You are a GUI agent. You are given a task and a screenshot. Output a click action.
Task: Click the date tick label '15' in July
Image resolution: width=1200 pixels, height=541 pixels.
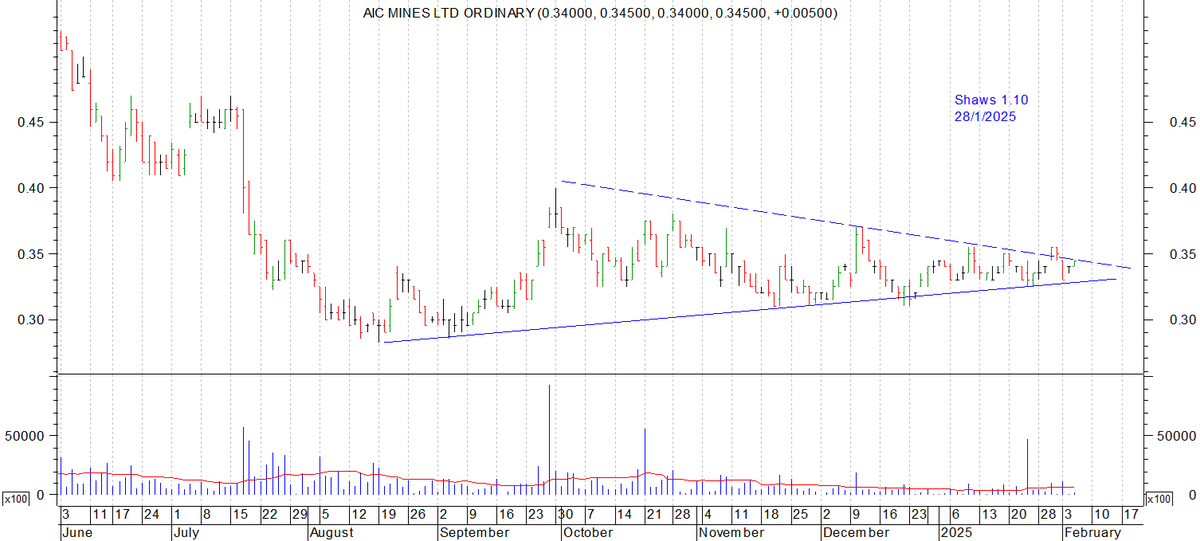[240, 515]
